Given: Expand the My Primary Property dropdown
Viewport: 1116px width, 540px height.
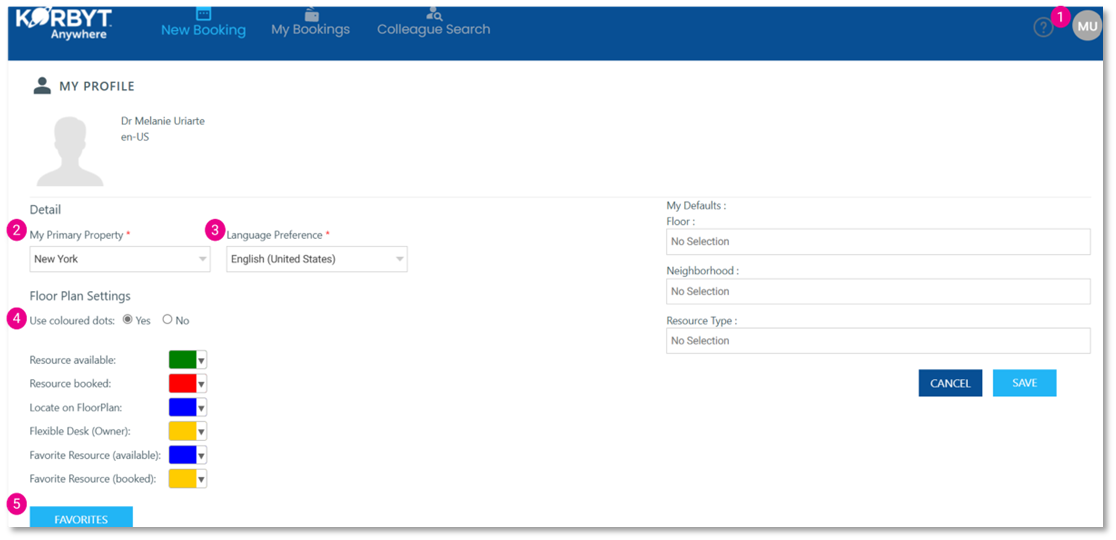Looking at the screenshot, I should click(120, 259).
